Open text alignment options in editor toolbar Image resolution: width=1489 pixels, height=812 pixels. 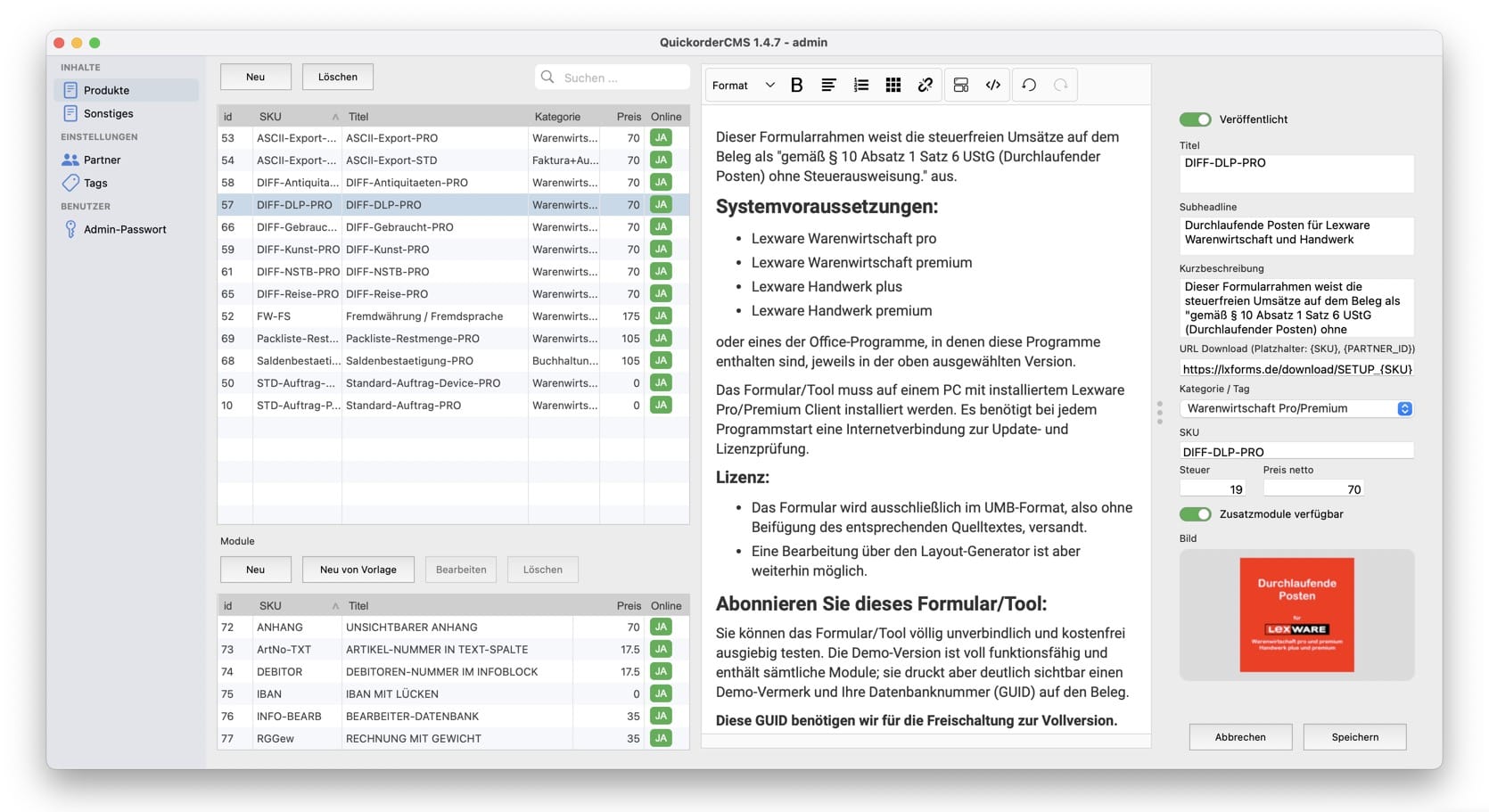coord(828,86)
